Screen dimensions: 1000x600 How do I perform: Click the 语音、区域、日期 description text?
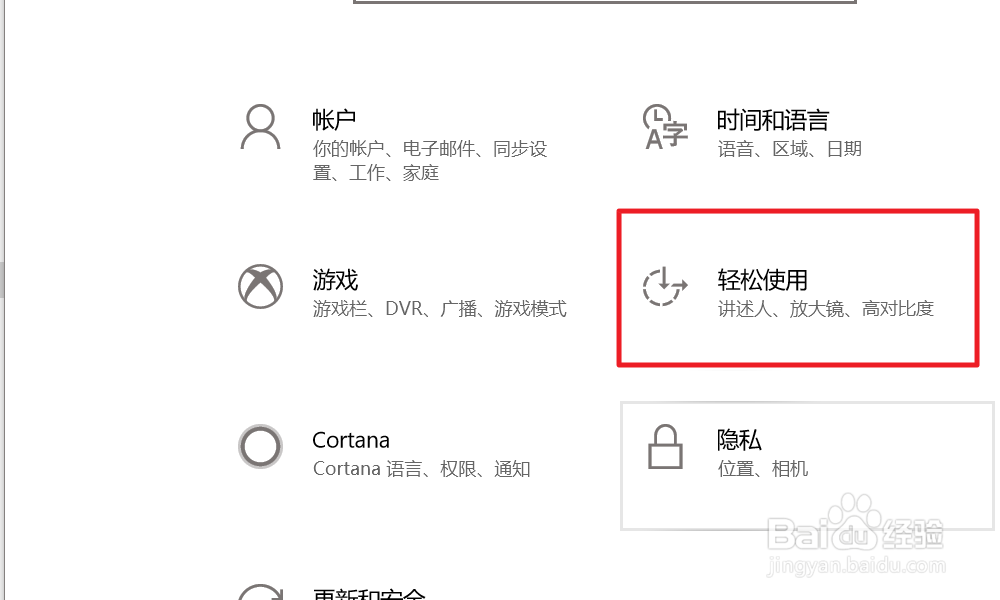coord(790,149)
